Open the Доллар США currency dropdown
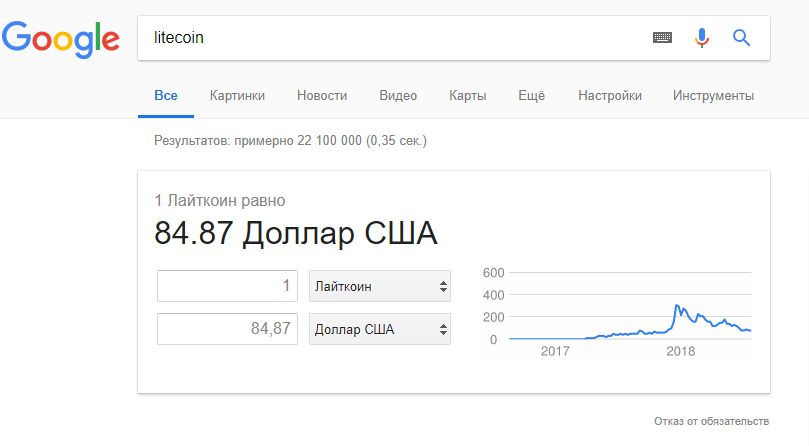Image resolution: width=809 pixels, height=446 pixels. click(380, 329)
